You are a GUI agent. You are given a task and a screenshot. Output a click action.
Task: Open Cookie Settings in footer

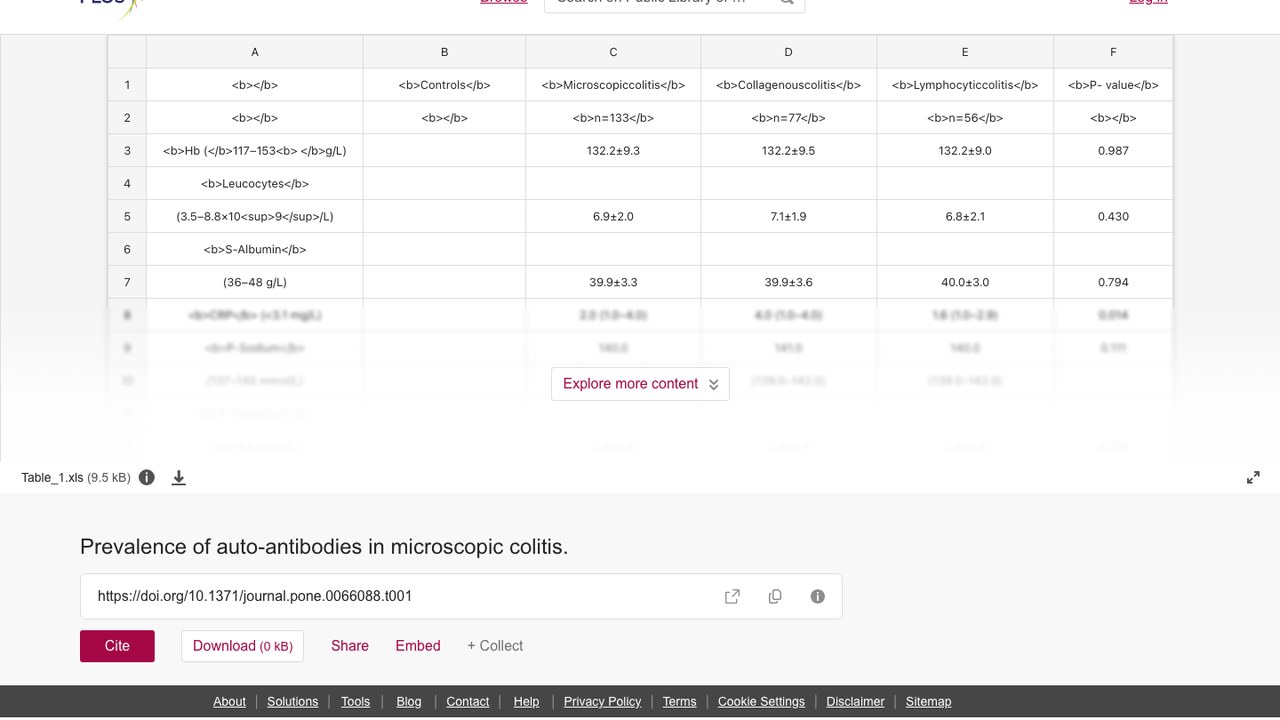761,702
